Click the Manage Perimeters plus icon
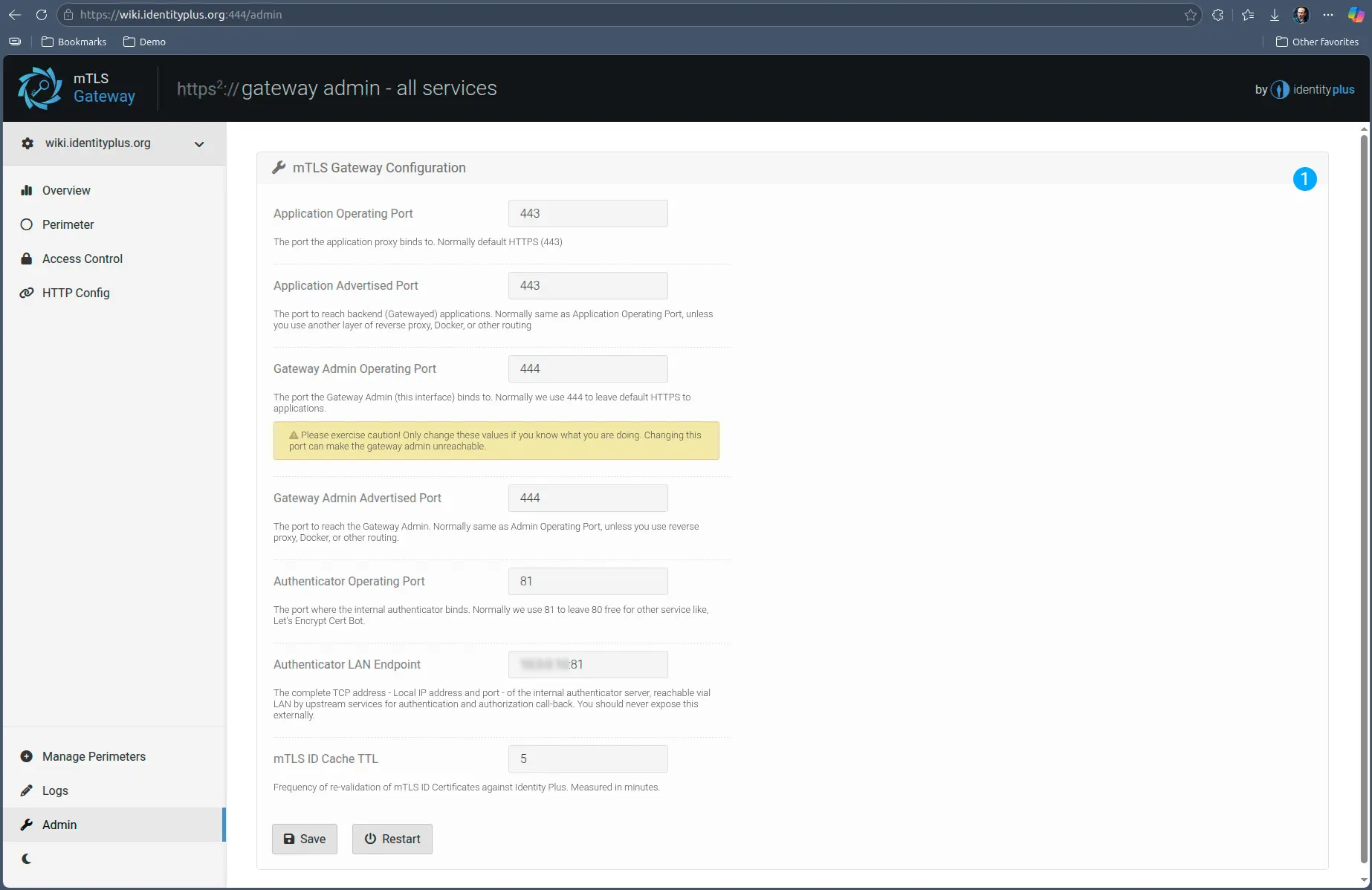This screenshot has height=890, width=1372. click(x=27, y=756)
